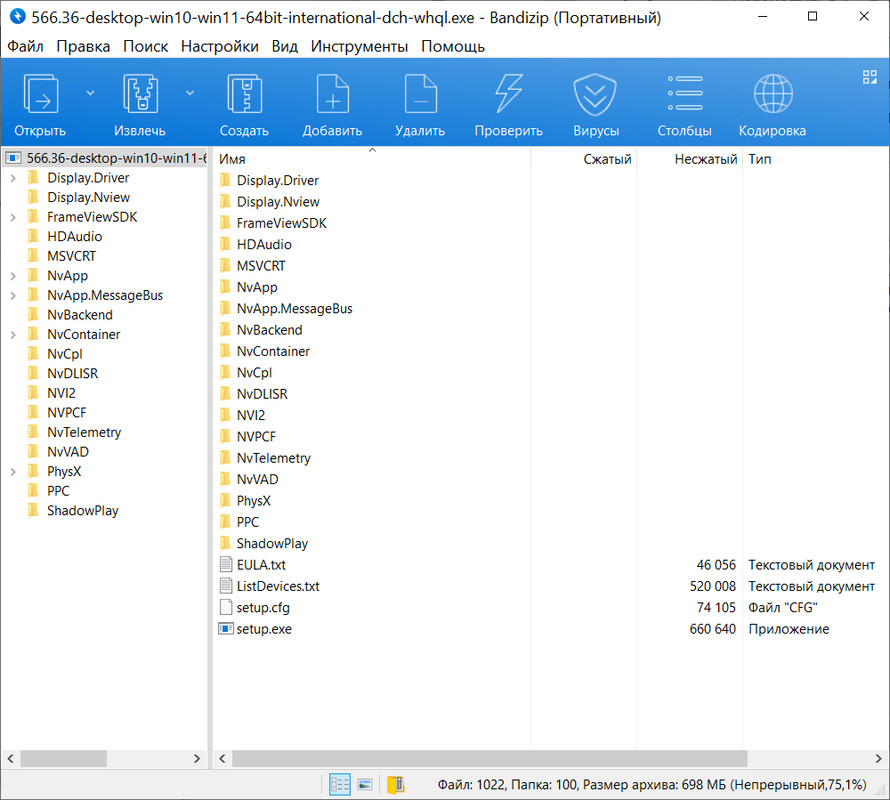Click the tree panel scroll left arrow
Viewport: 890px width, 800px height.
[x=10, y=759]
